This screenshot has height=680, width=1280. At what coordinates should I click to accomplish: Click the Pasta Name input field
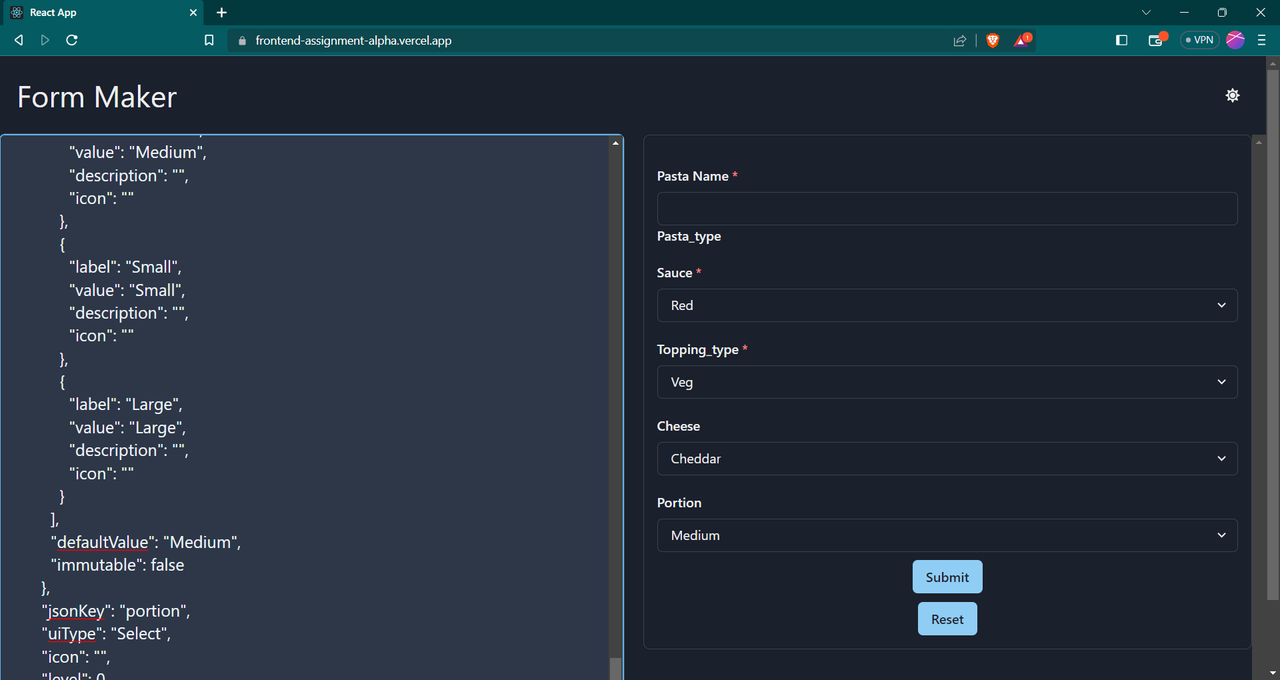[947, 208]
